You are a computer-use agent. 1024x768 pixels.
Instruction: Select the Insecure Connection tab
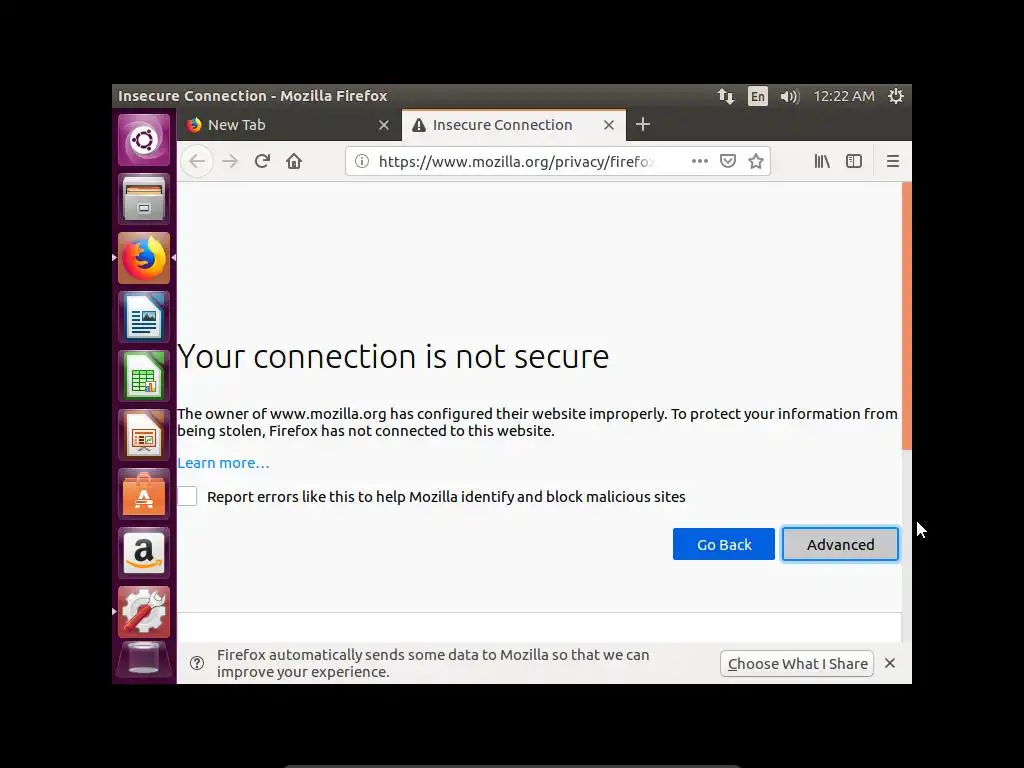(514, 125)
